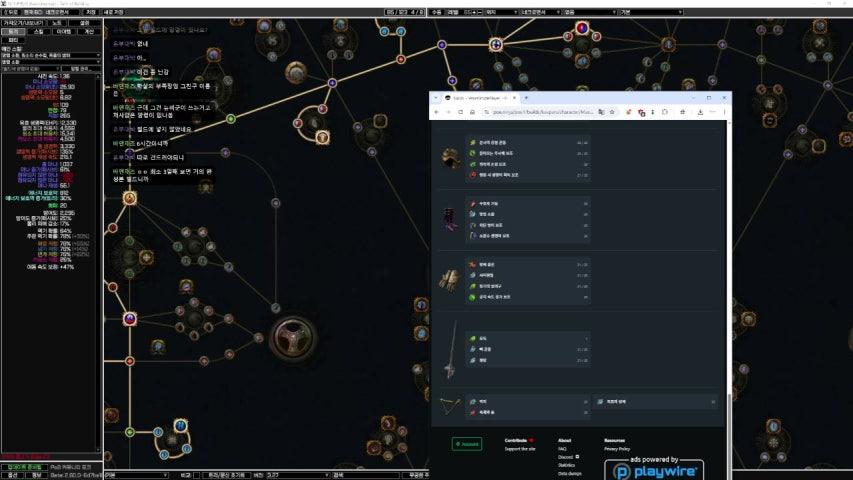
Task: Open the Statistics footer link
Action: click(x=566, y=465)
